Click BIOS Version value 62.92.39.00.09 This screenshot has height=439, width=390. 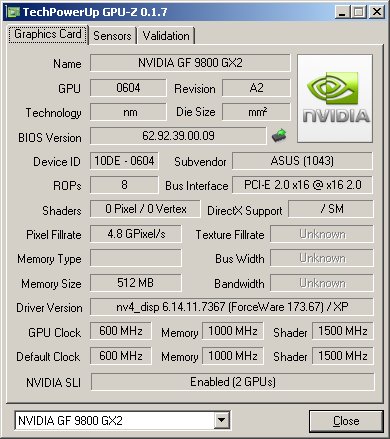[178, 136]
